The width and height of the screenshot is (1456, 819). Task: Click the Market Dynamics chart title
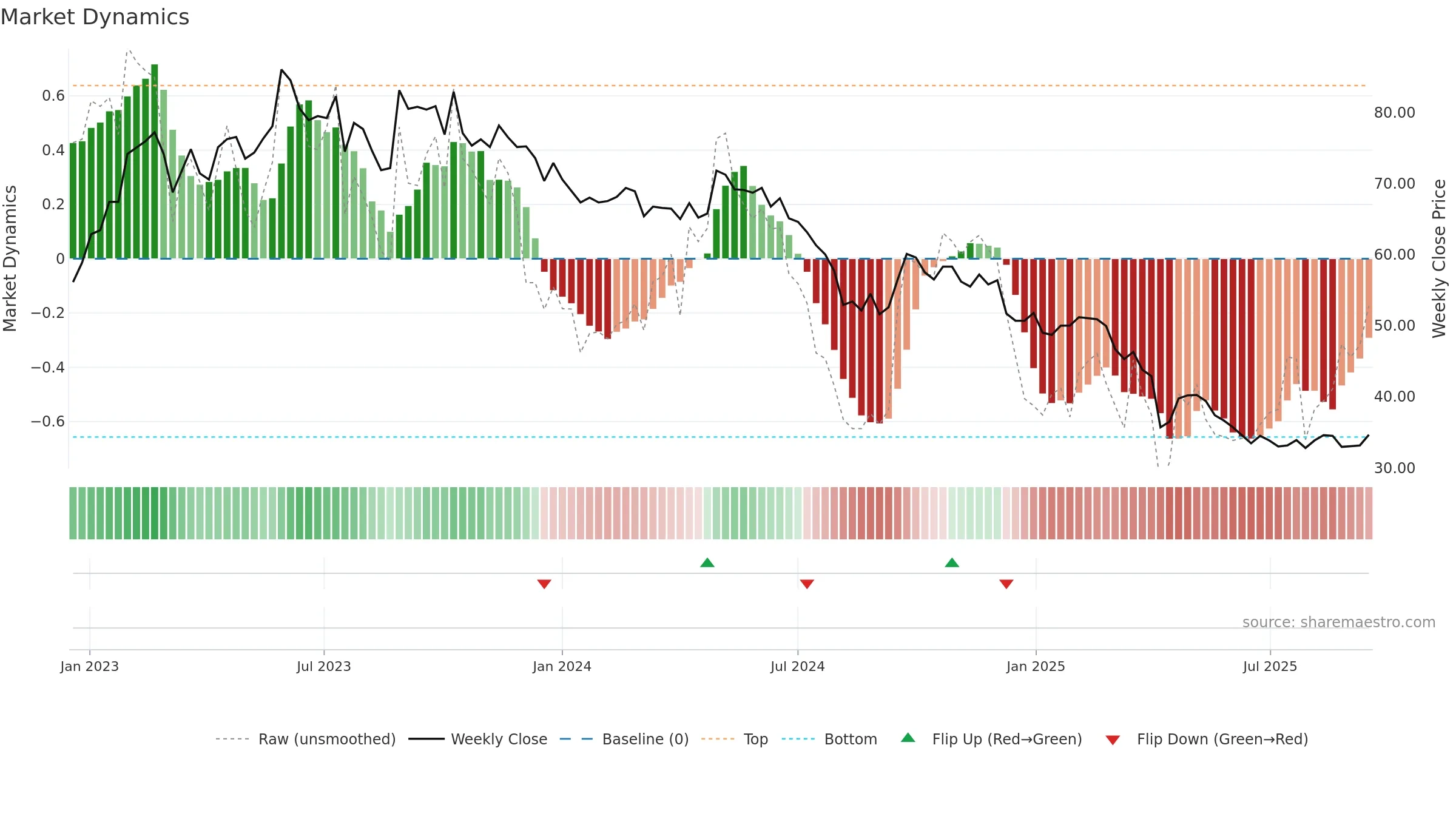click(95, 17)
